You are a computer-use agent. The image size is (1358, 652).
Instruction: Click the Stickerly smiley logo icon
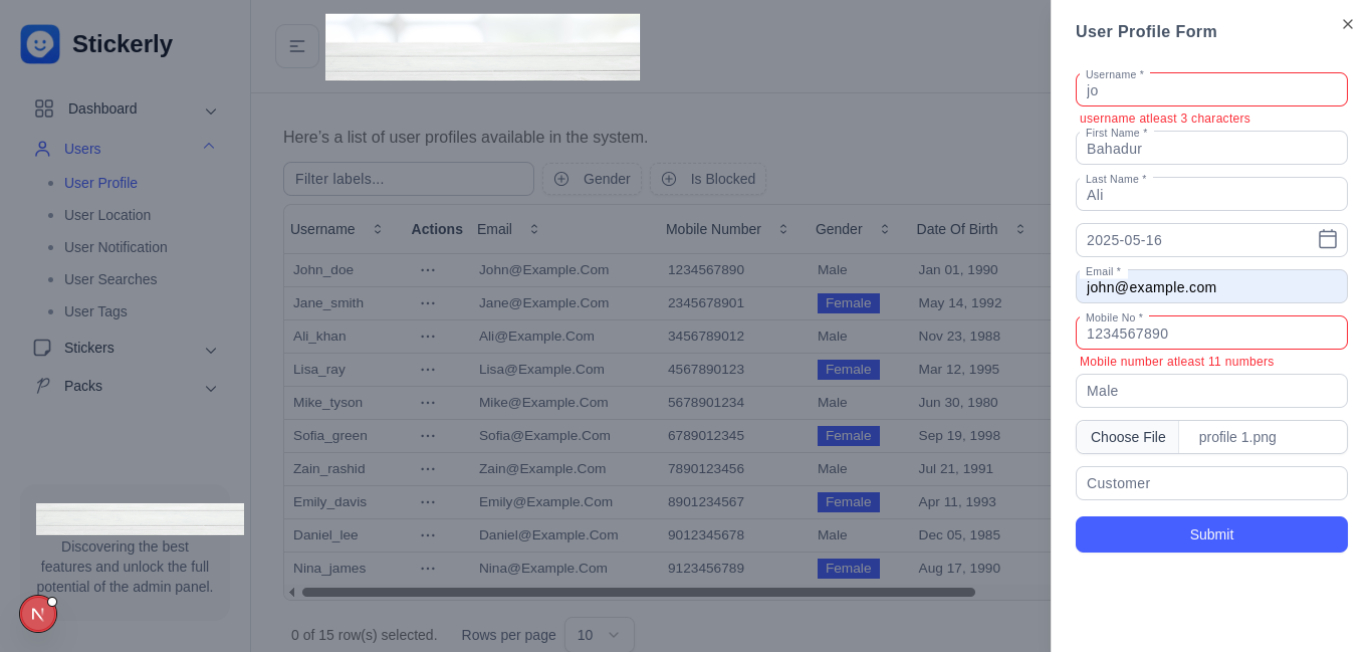click(40, 44)
